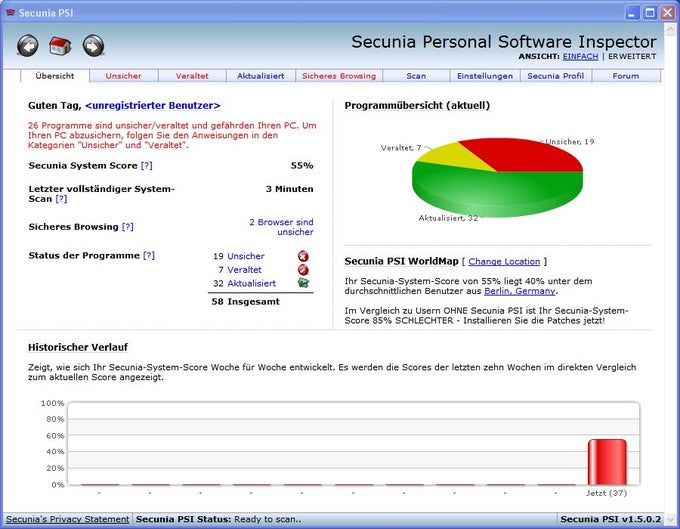Image resolution: width=680 pixels, height=529 pixels.
Task: Open help for Status der Programme
Action: (x=149, y=255)
